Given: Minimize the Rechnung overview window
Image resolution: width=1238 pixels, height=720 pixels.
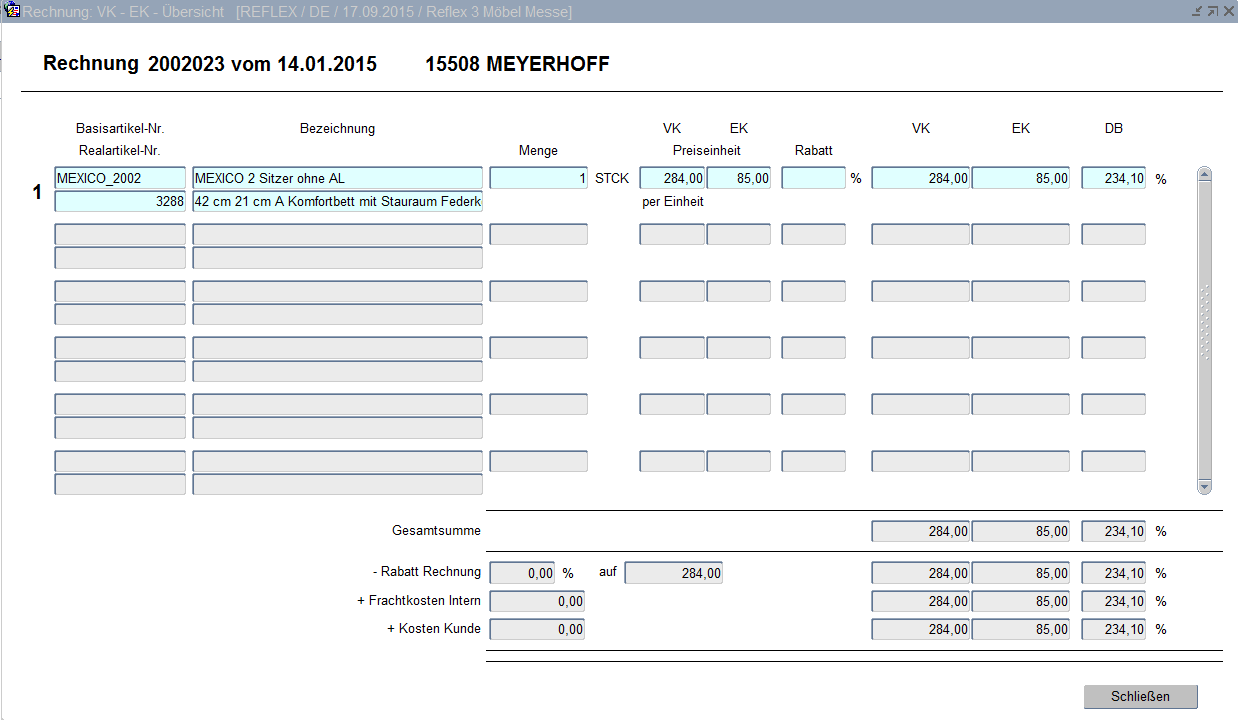Looking at the screenshot, I should [x=1196, y=11].
